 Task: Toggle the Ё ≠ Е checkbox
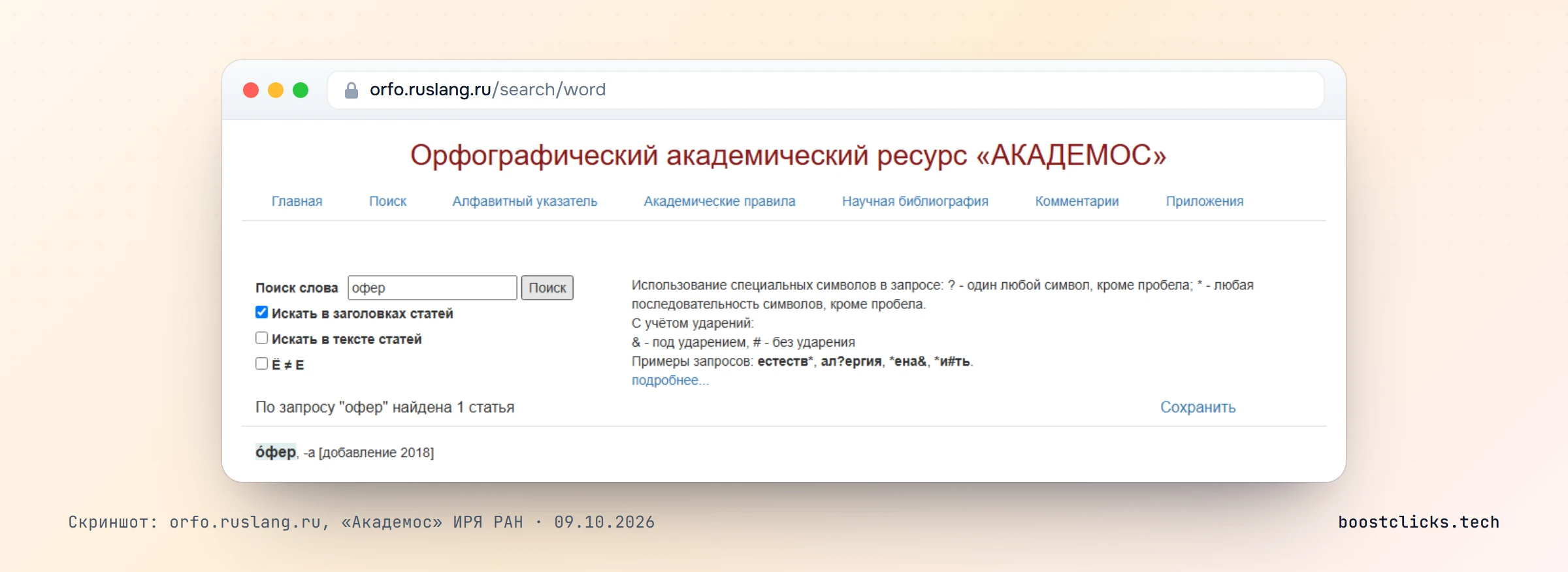[261, 363]
